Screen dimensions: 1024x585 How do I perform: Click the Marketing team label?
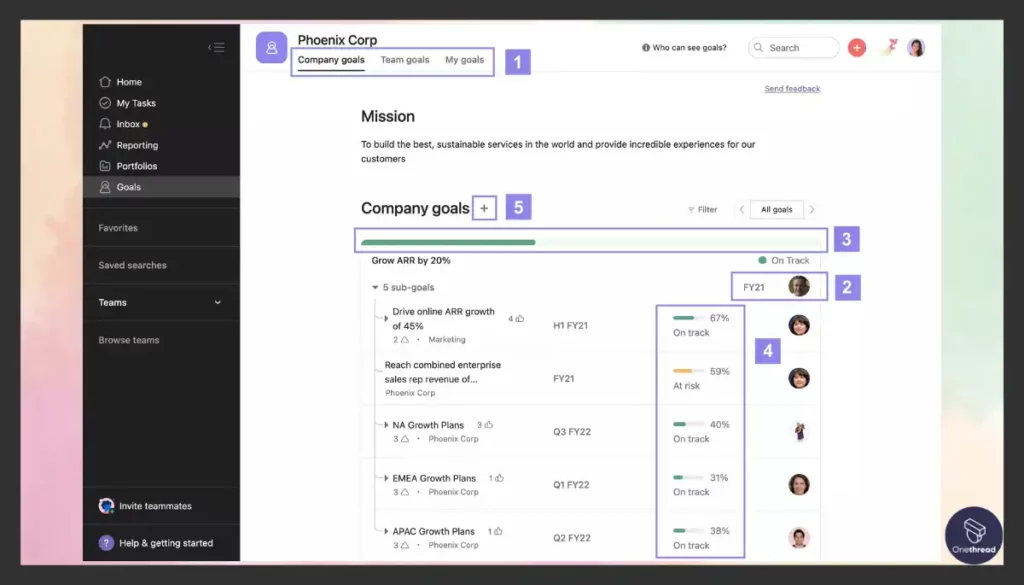447,340
